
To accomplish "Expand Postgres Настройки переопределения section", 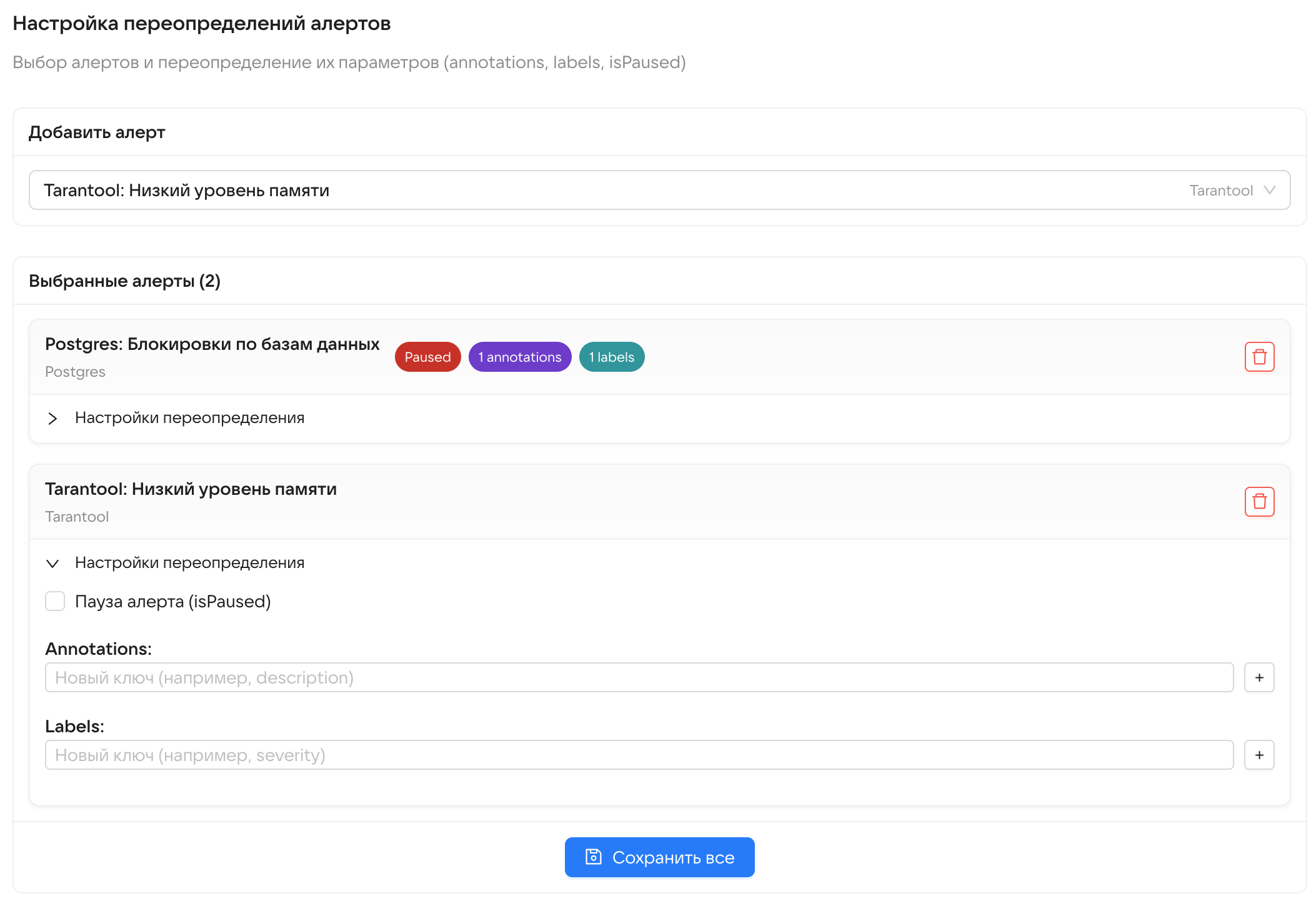I will (52, 418).
